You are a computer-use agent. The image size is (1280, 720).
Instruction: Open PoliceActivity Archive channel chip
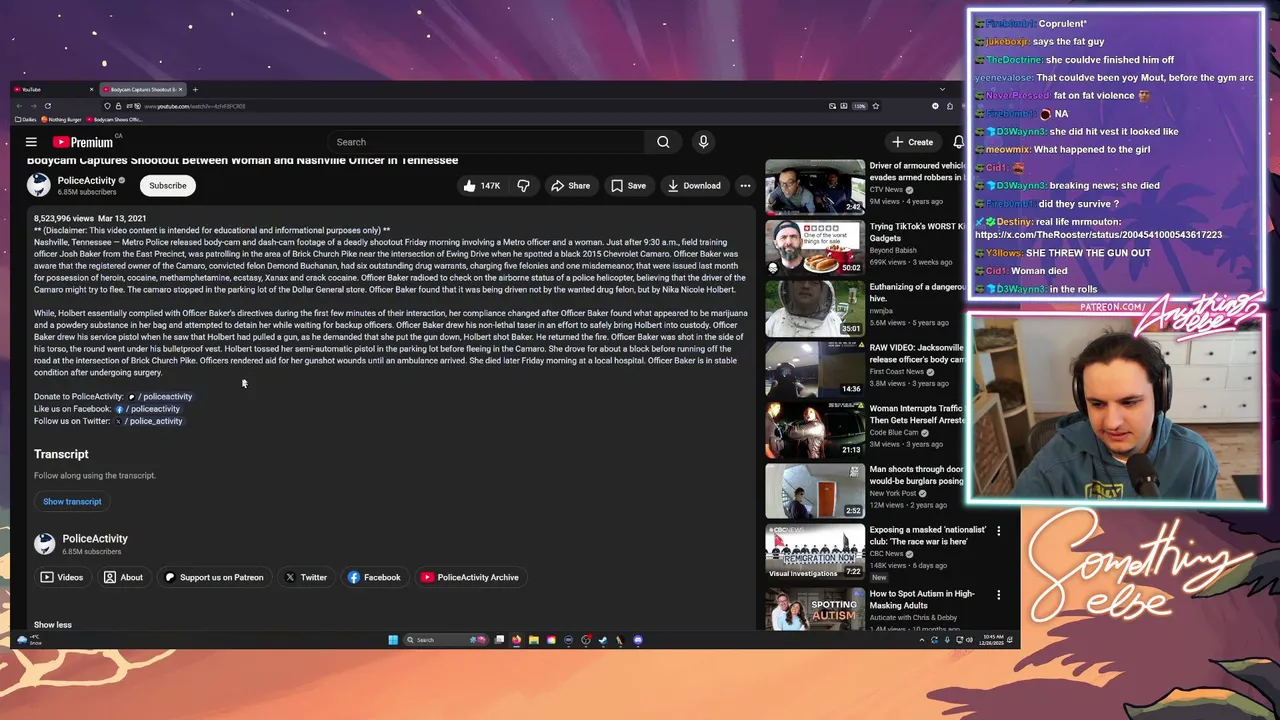click(x=470, y=577)
